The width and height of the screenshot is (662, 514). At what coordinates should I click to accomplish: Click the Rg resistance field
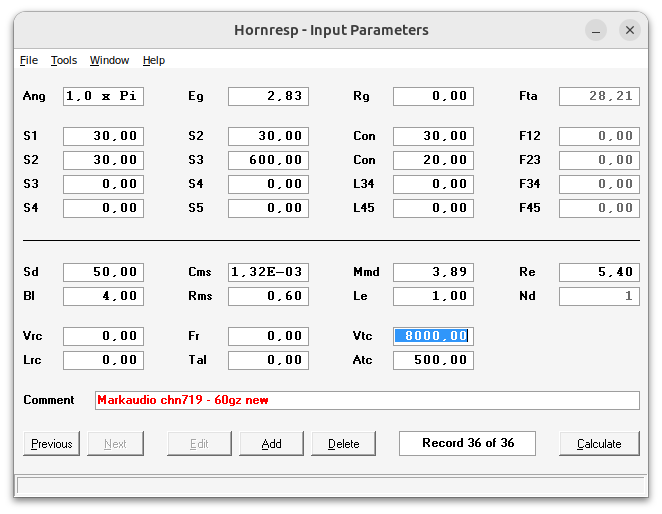(x=433, y=96)
